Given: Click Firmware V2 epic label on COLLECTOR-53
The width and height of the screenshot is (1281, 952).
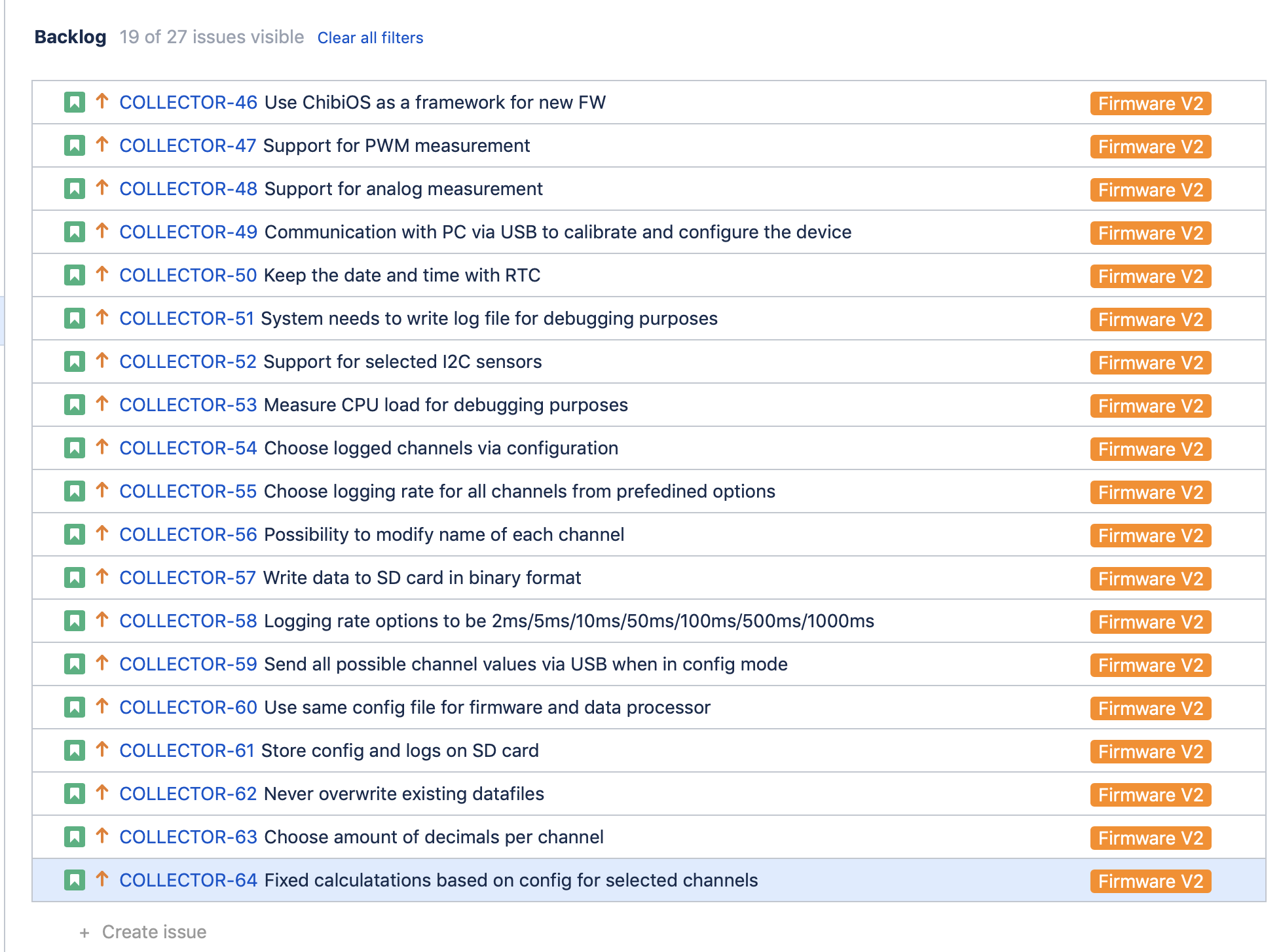Looking at the screenshot, I should (1151, 406).
